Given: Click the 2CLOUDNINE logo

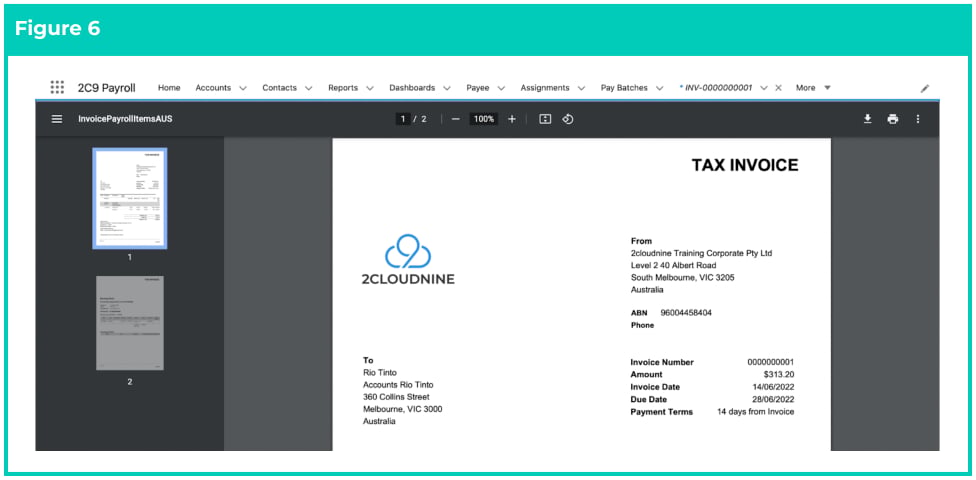Looking at the screenshot, I should 408,259.
